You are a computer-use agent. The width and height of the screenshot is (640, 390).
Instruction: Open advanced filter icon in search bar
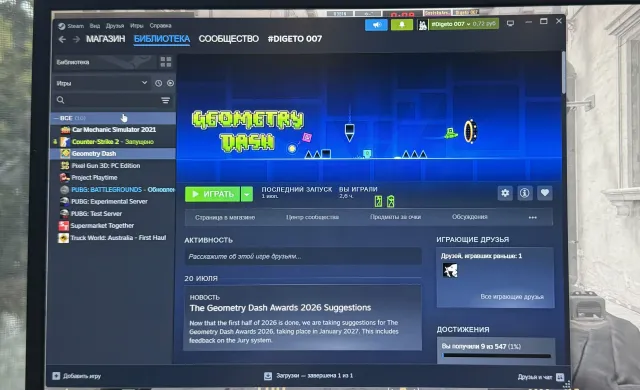pos(165,100)
